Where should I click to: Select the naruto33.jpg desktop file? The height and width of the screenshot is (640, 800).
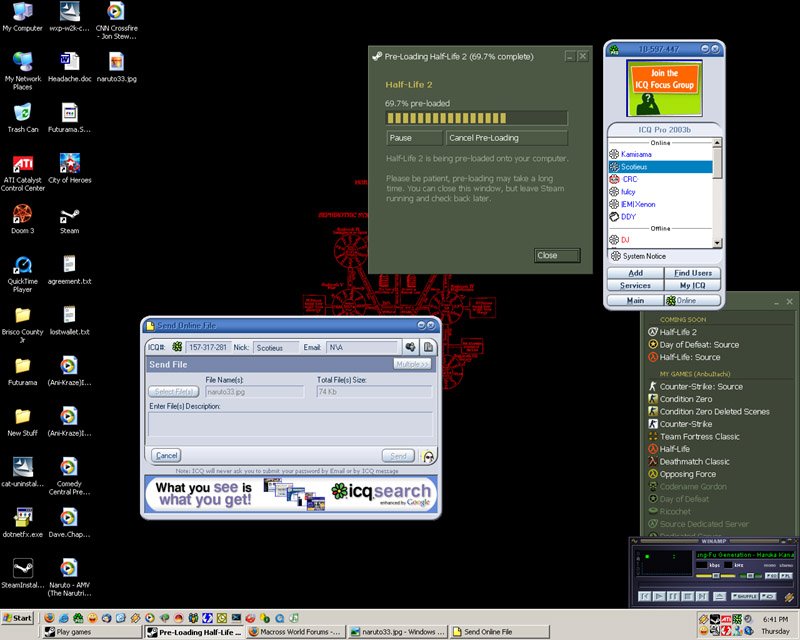click(116, 67)
